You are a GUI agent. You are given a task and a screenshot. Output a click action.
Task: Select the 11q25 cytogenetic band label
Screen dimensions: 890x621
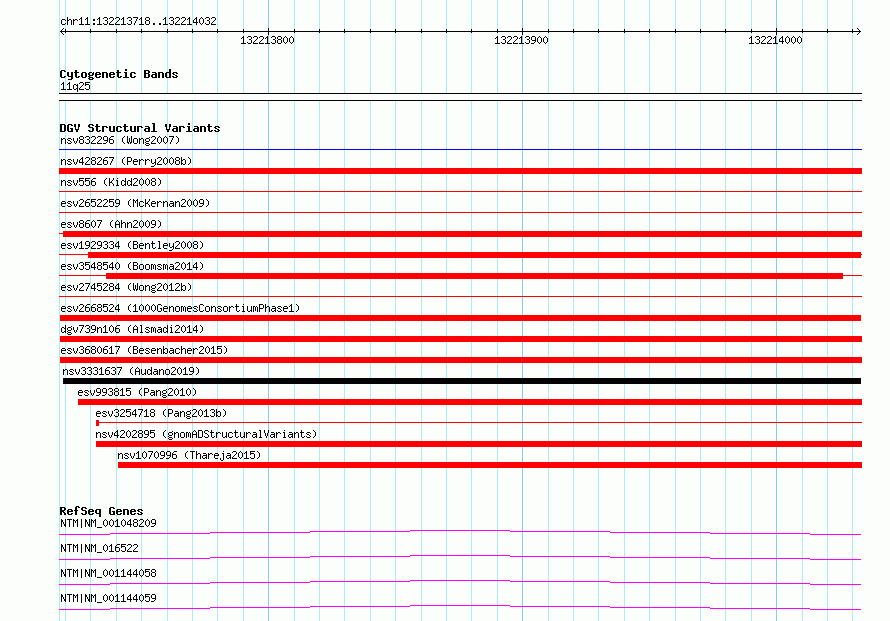(75, 86)
